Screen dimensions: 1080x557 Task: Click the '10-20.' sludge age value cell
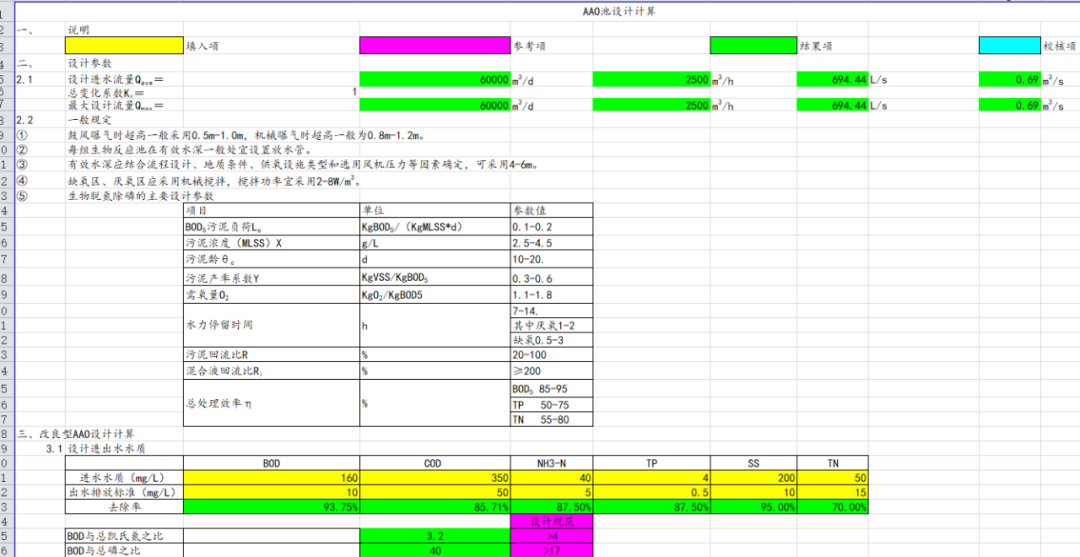pos(551,260)
